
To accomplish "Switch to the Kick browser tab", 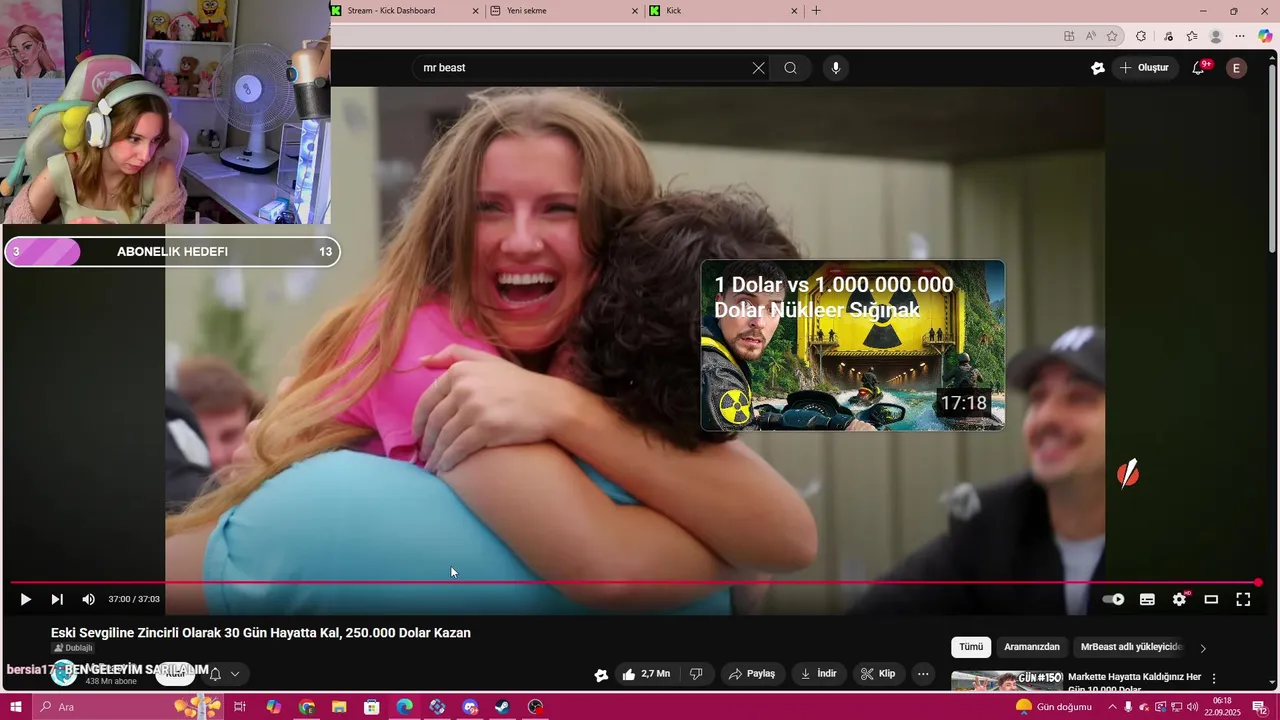I will [x=725, y=11].
